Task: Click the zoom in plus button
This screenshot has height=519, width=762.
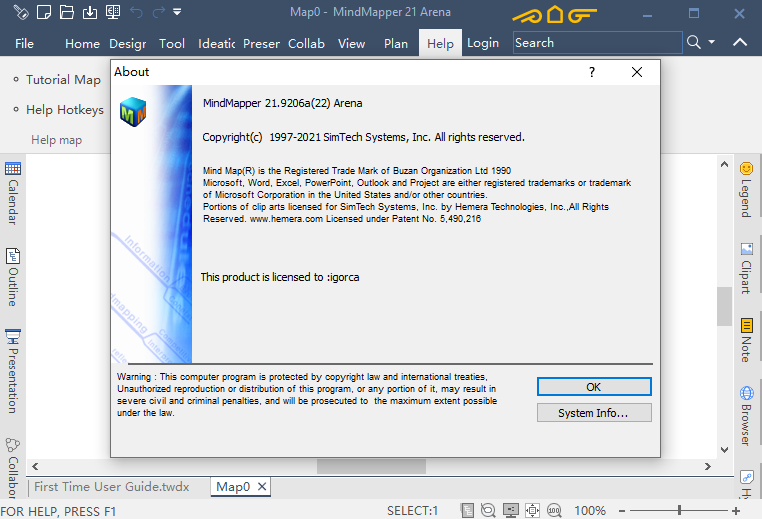Action: pos(736,511)
